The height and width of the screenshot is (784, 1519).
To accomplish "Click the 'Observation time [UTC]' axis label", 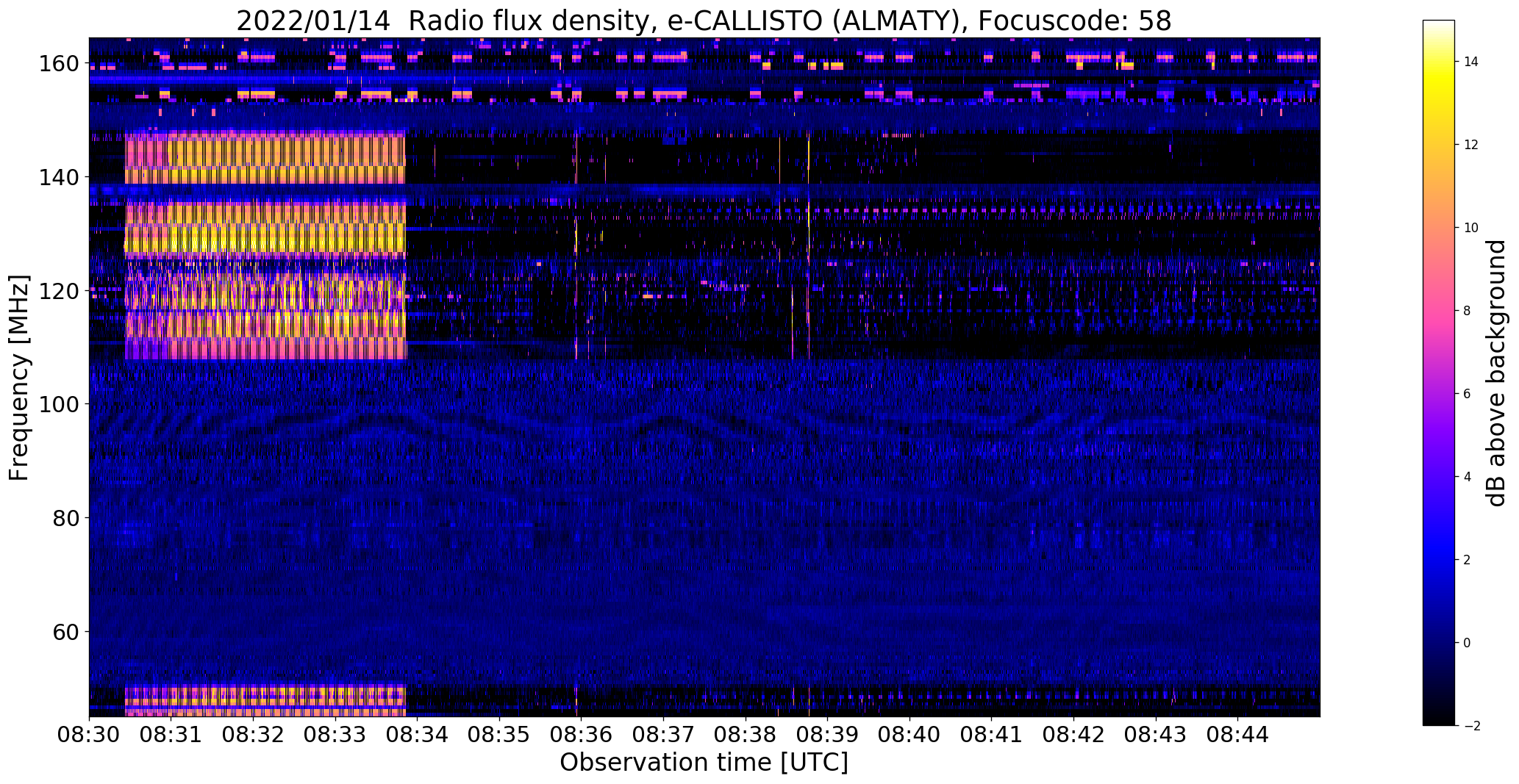I will tap(704, 763).
